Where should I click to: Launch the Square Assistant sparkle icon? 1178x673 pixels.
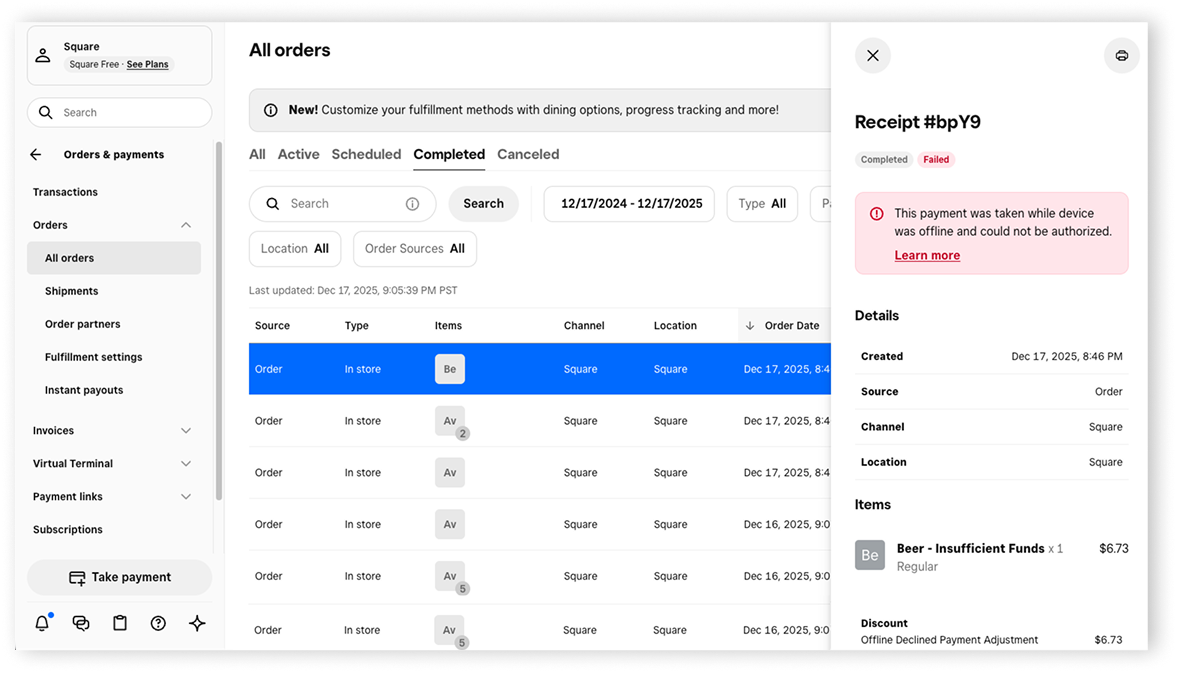point(197,622)
